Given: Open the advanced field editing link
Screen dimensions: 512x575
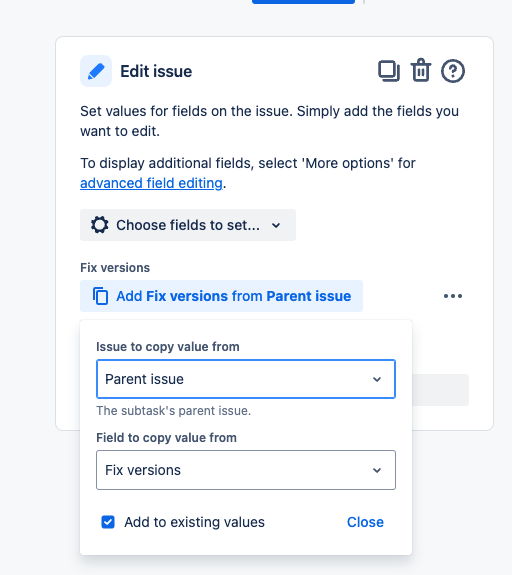Looking at the screenshot, I should click(151, 183).
